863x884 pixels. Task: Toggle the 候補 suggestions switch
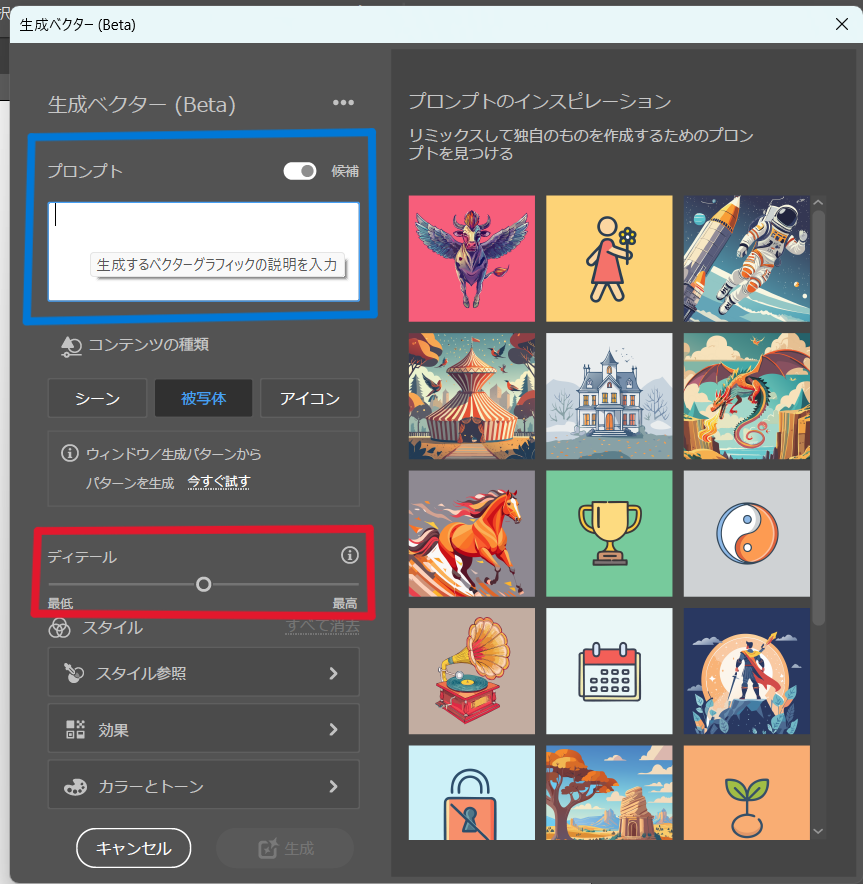[x=300, y=171]
